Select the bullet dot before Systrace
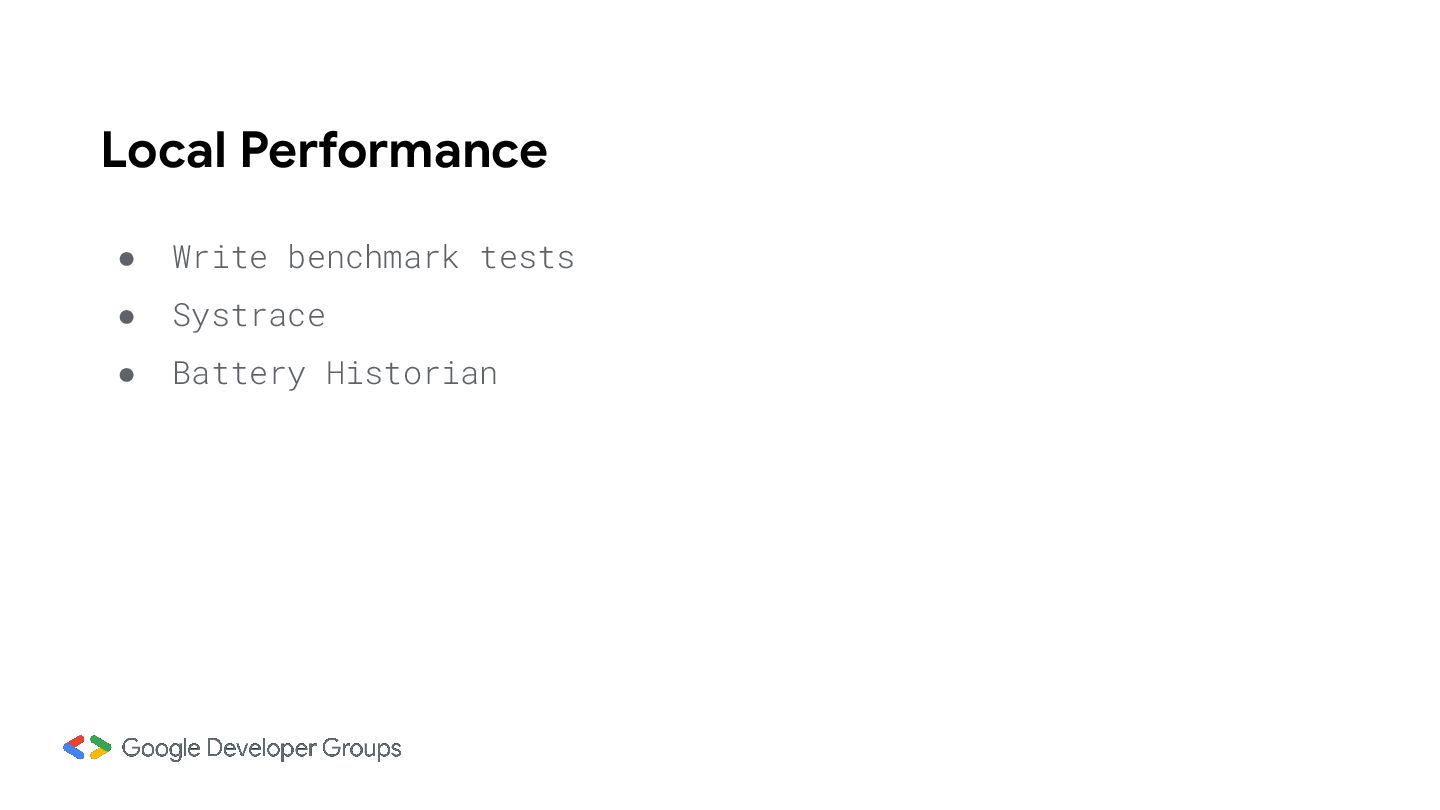The height and width of the screenshot is (810, 1440). point(127,317)
